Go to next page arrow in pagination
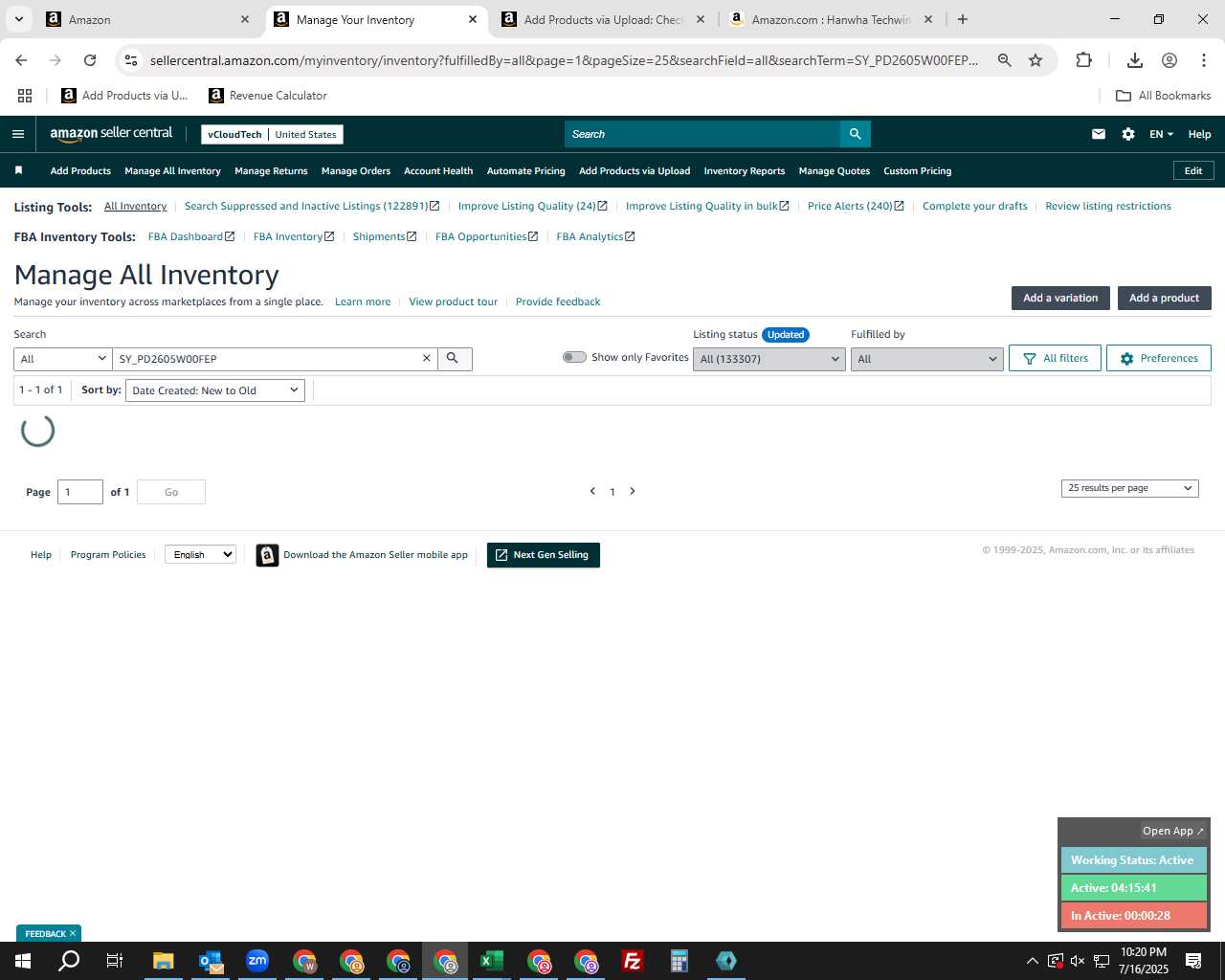Screen dimensions: 1225x980 (x=633, y=491)
